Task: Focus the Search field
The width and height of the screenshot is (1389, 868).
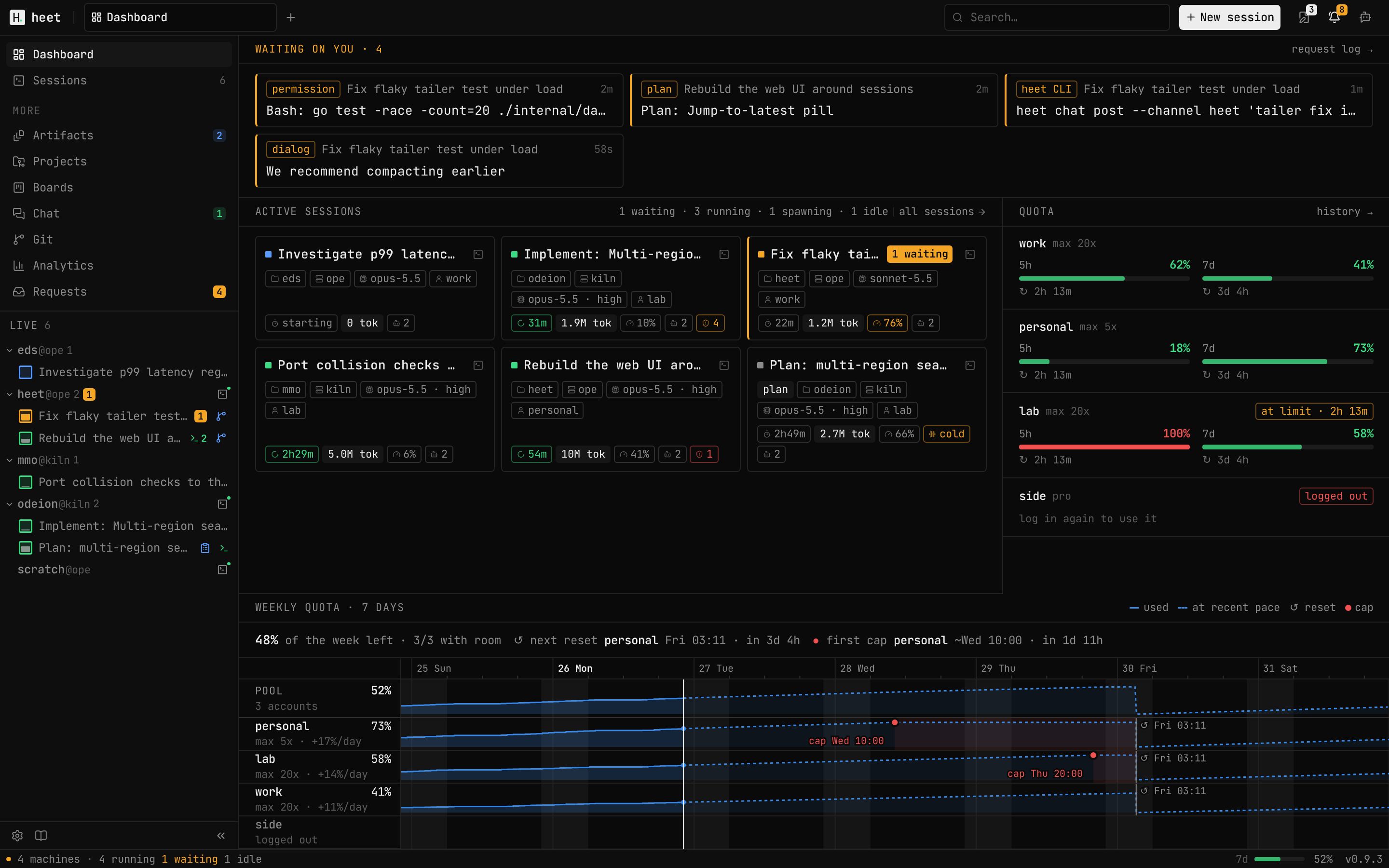Action: pyautogui.click(x=1057, y=17)
